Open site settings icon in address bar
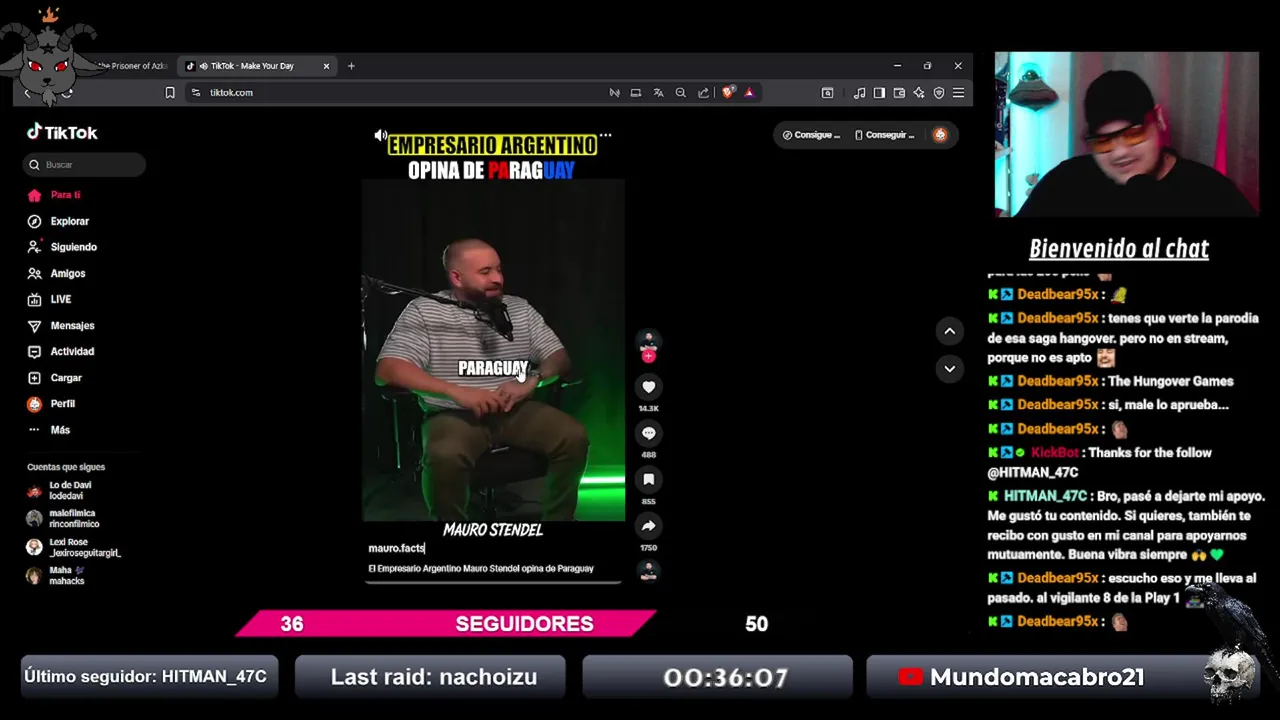The height and width of the screenshot is (720, 1280). [196, 92]
